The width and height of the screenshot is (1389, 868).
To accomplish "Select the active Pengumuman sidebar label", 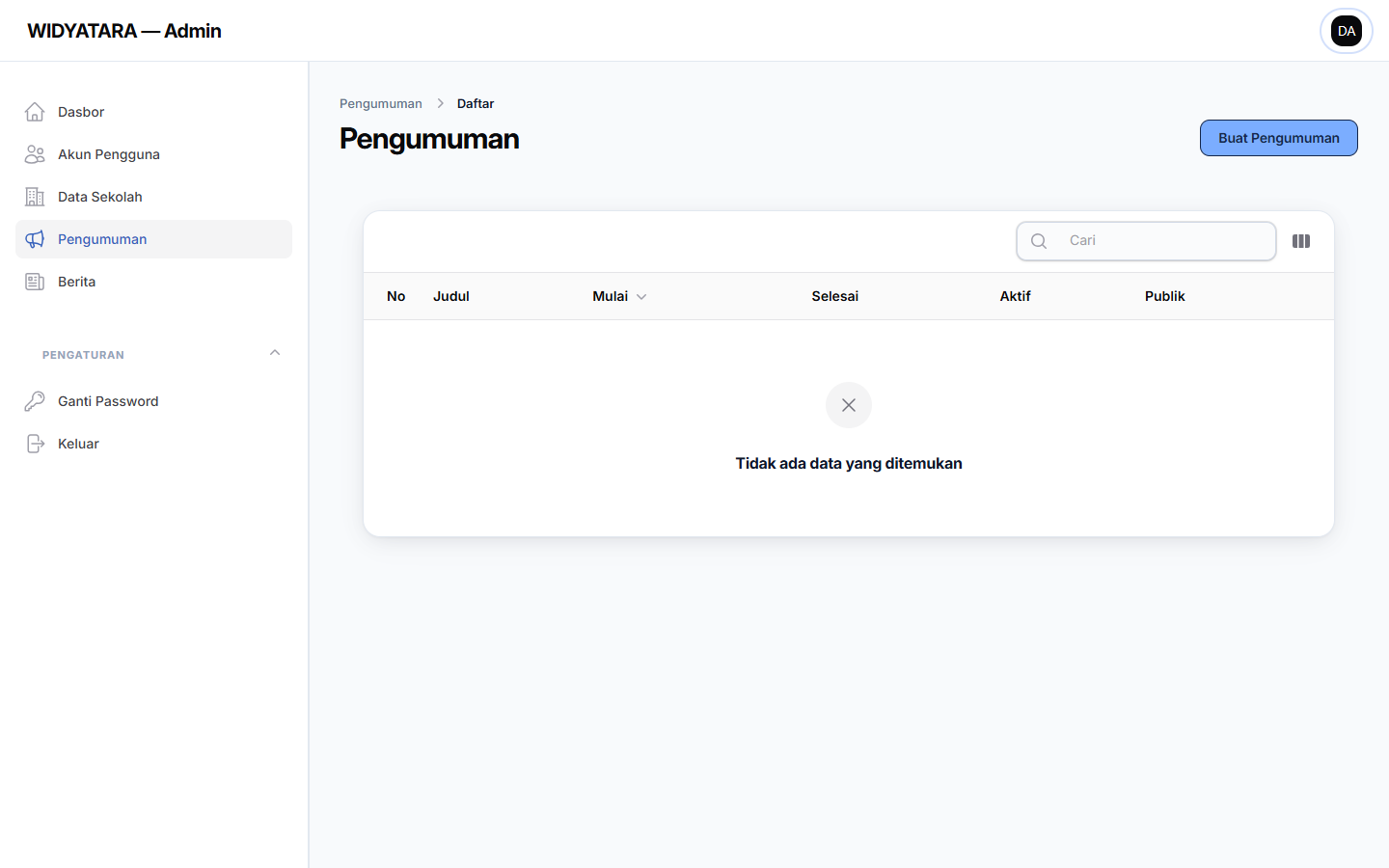I will [102, 239].
